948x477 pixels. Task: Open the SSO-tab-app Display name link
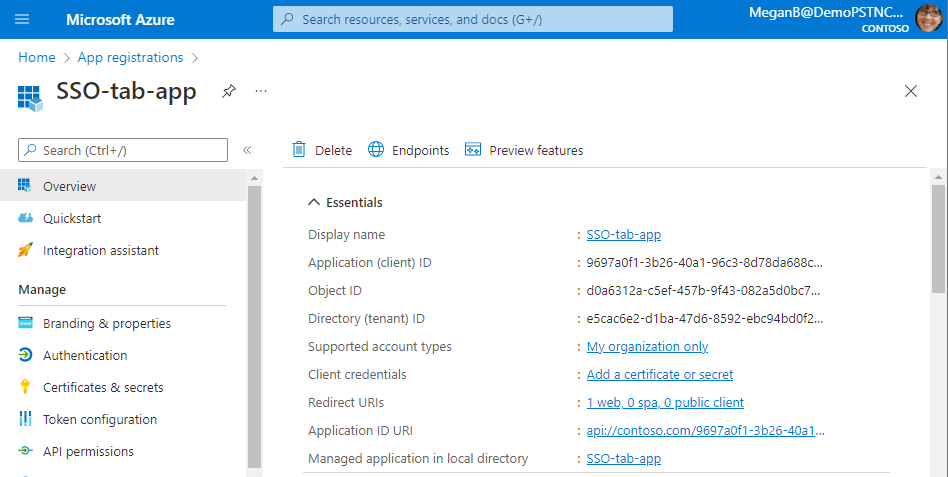point(623,235)
